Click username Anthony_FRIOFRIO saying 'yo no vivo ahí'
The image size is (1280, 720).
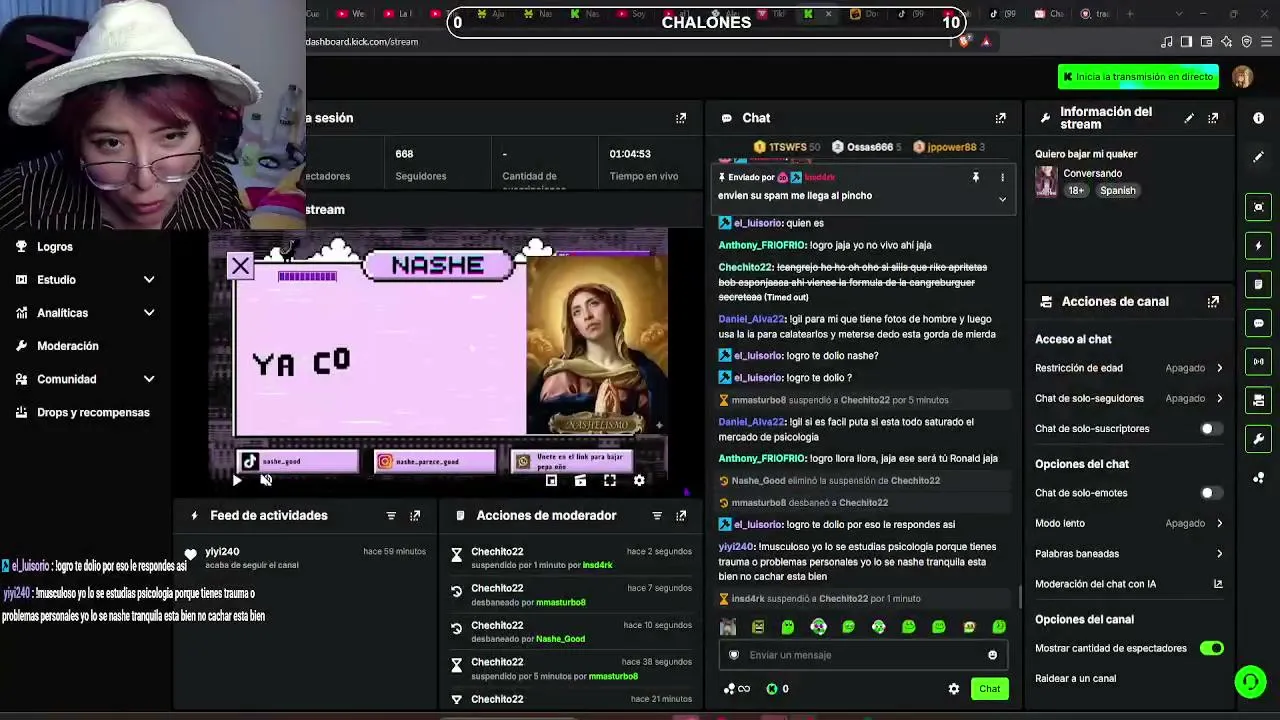(x=761, y=245)
